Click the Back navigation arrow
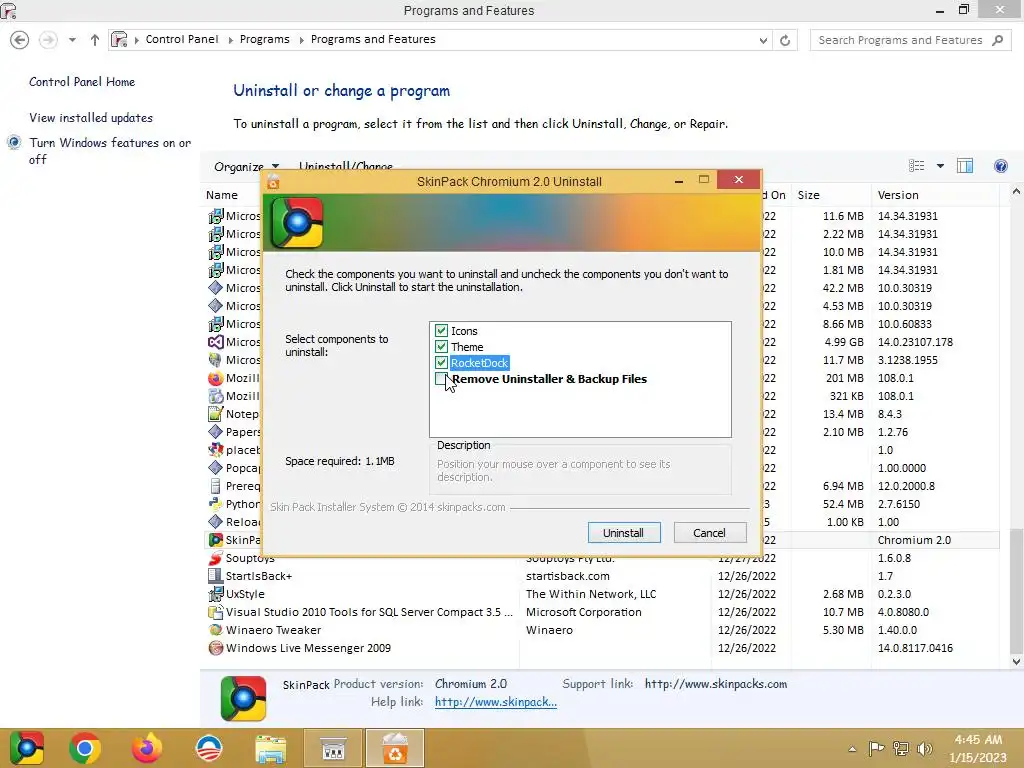This screenshot has height=768, width=1024. (20, 40)
